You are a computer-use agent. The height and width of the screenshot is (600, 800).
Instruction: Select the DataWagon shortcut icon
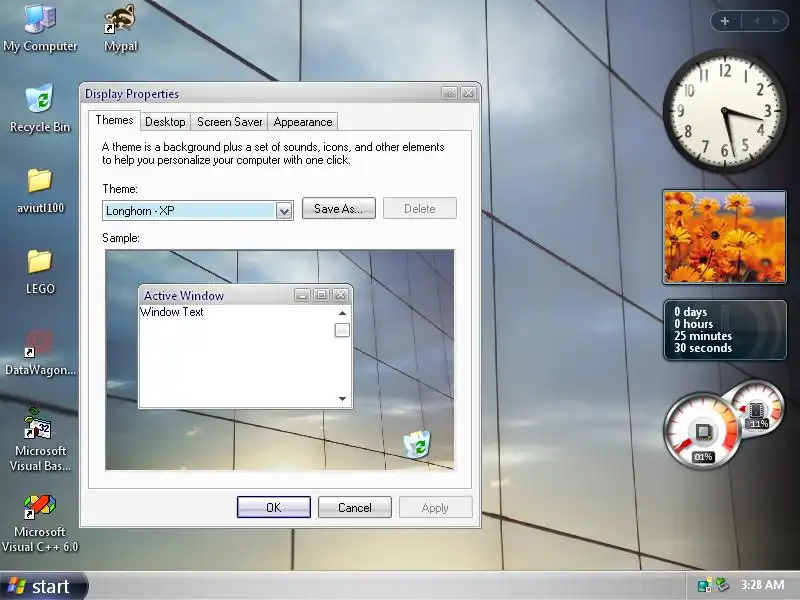(x=40, y=352)
